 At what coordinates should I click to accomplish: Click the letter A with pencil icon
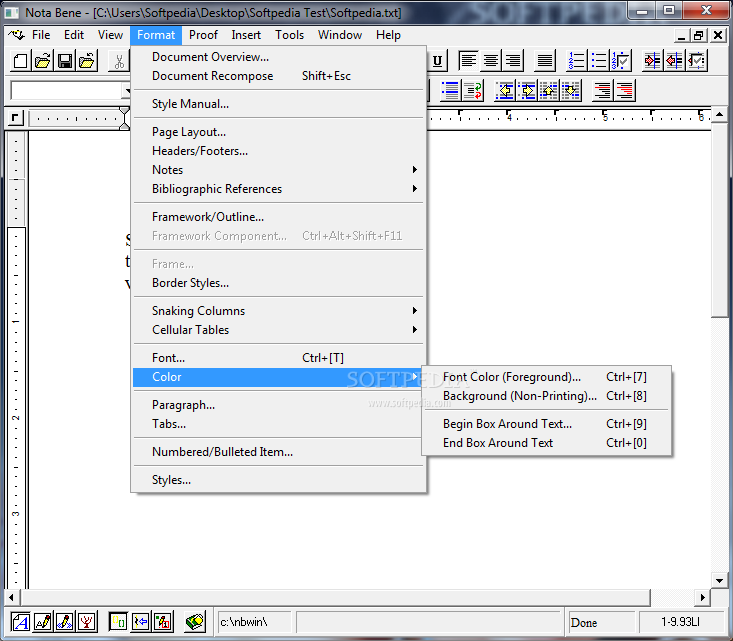[43, 622]
